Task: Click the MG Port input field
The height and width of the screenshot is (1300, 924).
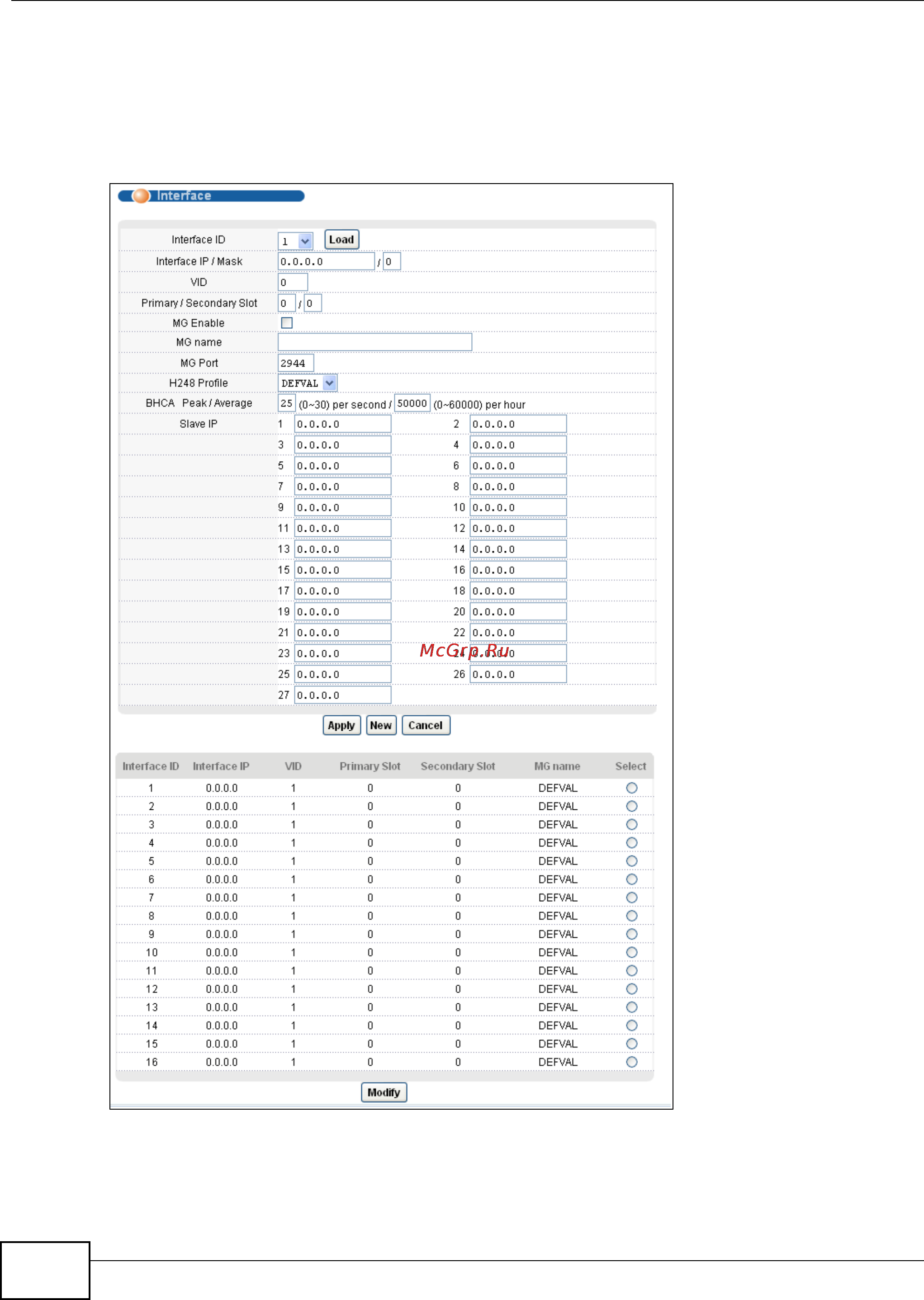Action: (x=295, y=363)
